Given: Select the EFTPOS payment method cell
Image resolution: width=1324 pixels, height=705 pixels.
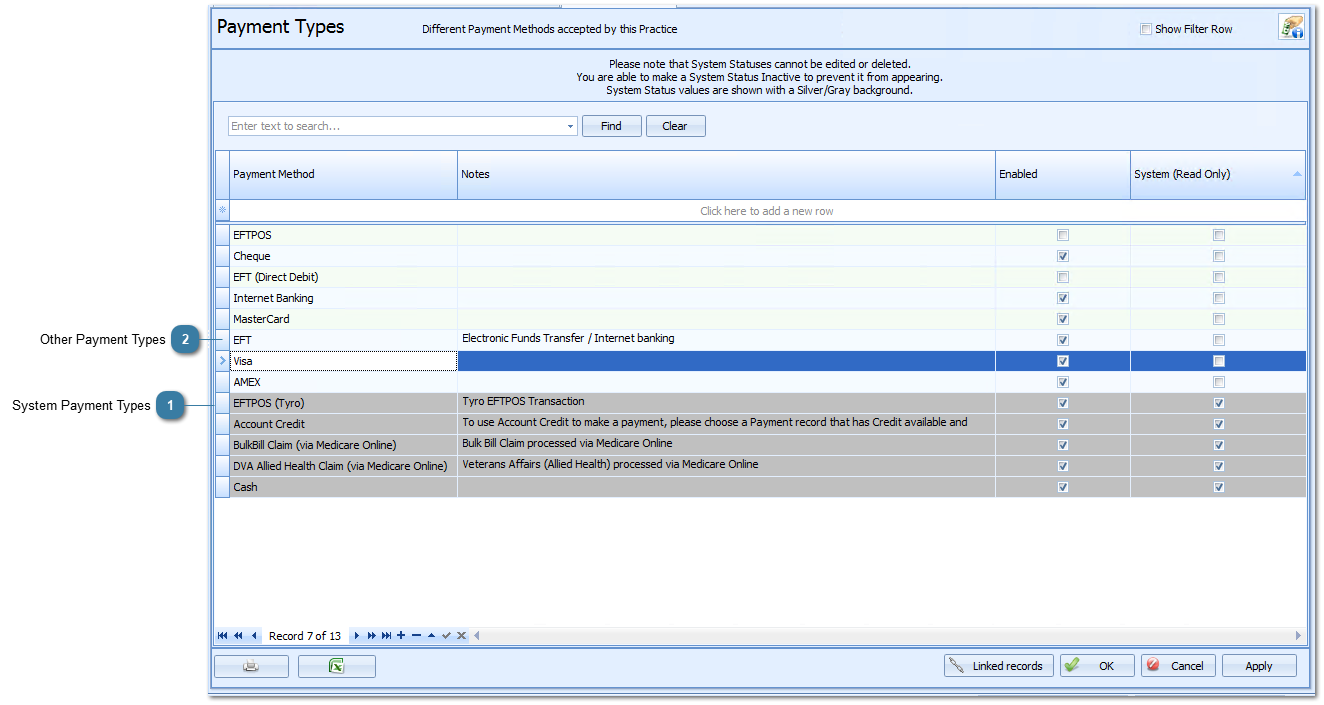Looking at the screenshot, I should tap(343, 235).
